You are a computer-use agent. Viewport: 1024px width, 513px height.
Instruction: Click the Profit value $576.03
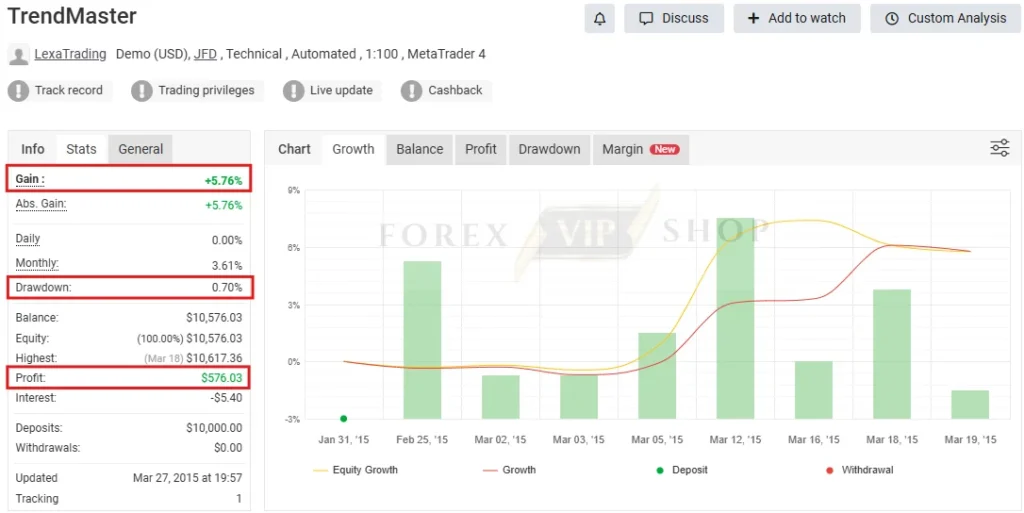221,378
